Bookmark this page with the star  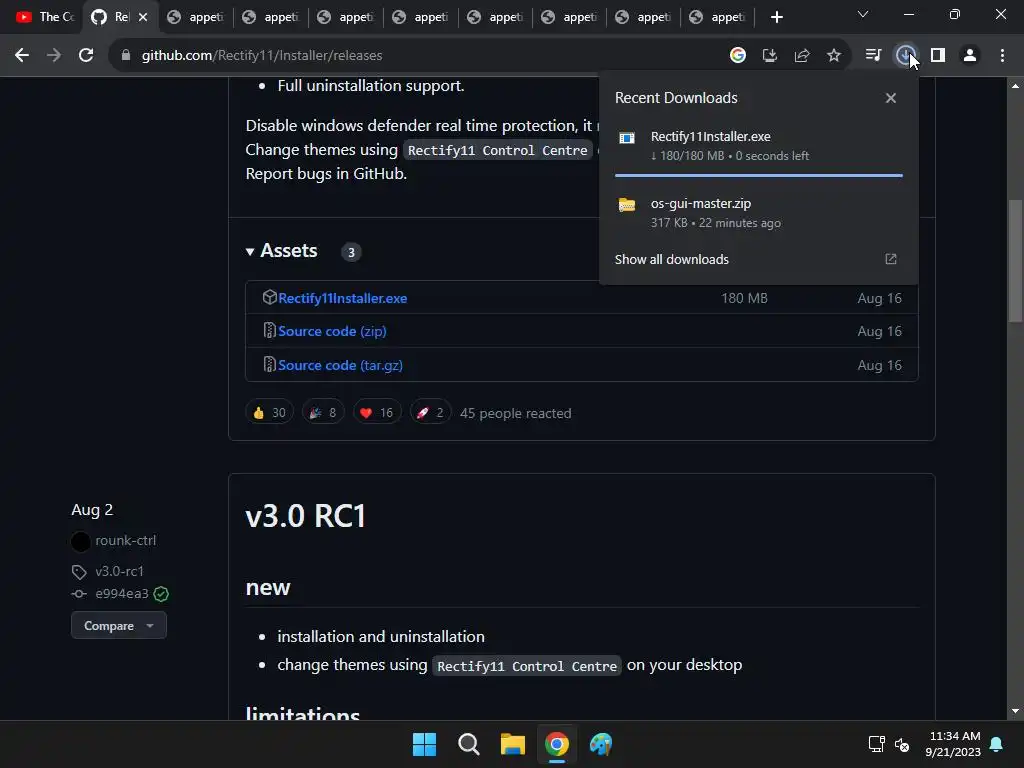[834, 56]
